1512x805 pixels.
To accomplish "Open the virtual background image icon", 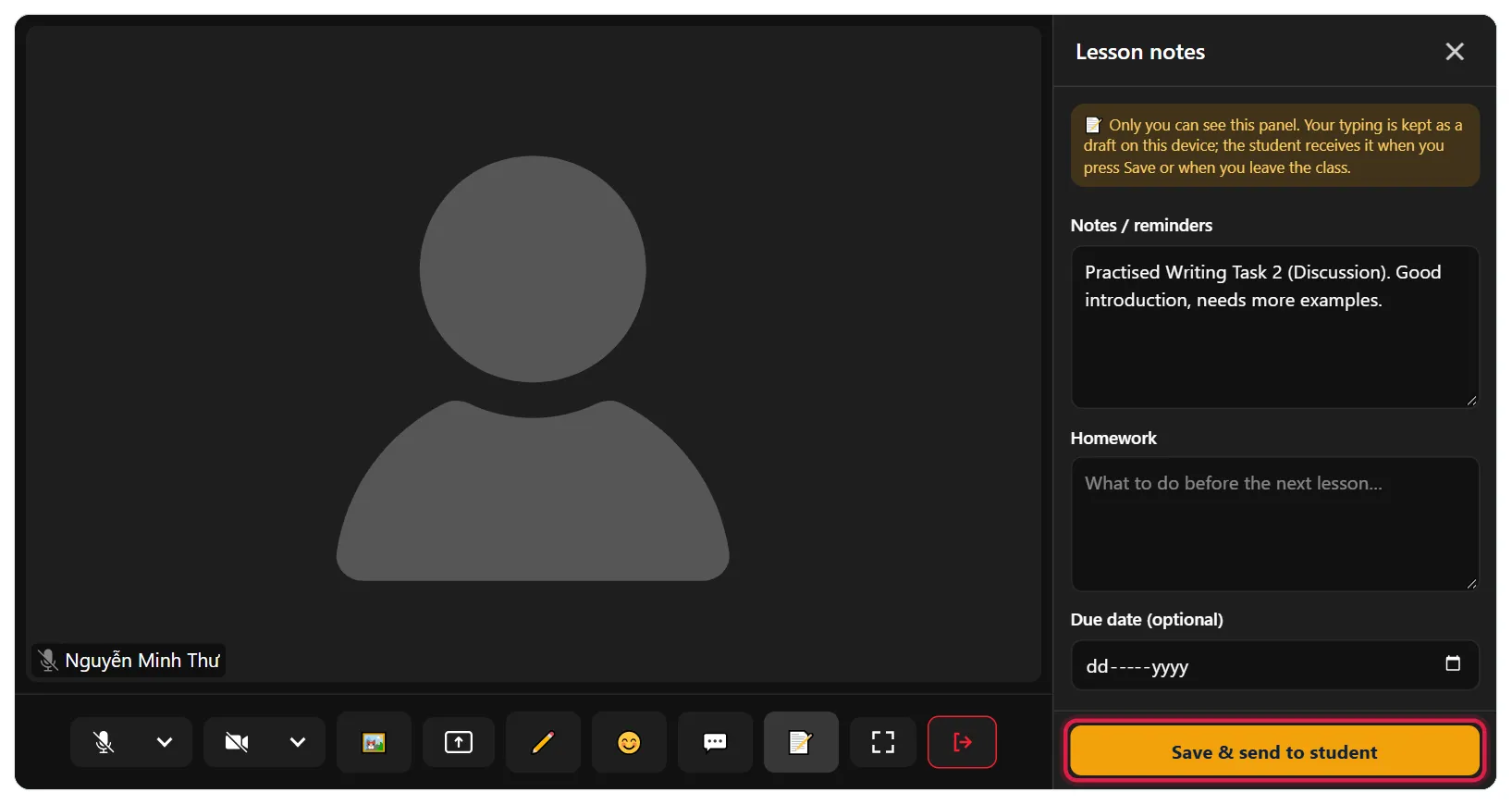I will click(374, 742).
